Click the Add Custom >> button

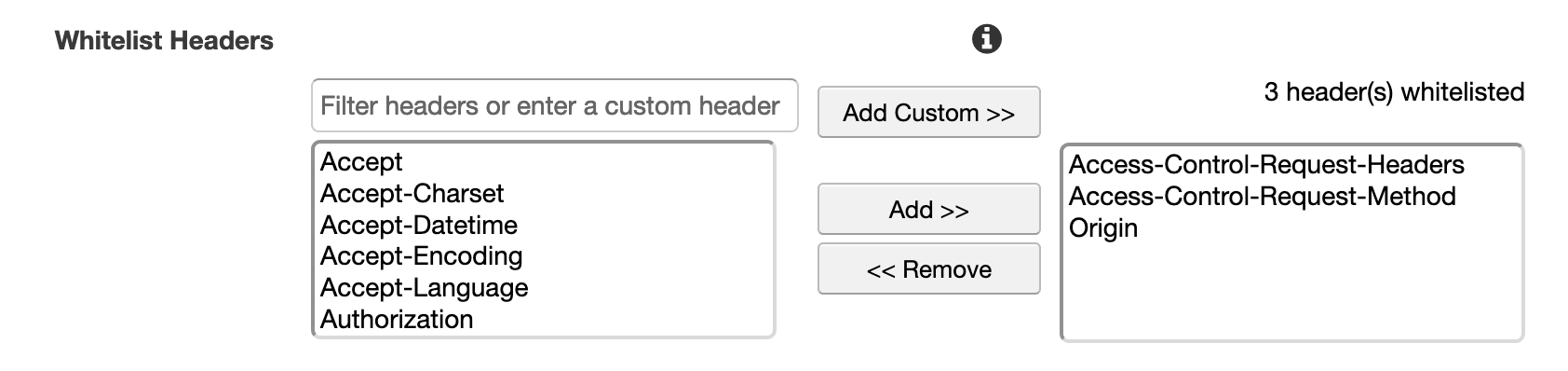tap(928, 113)
